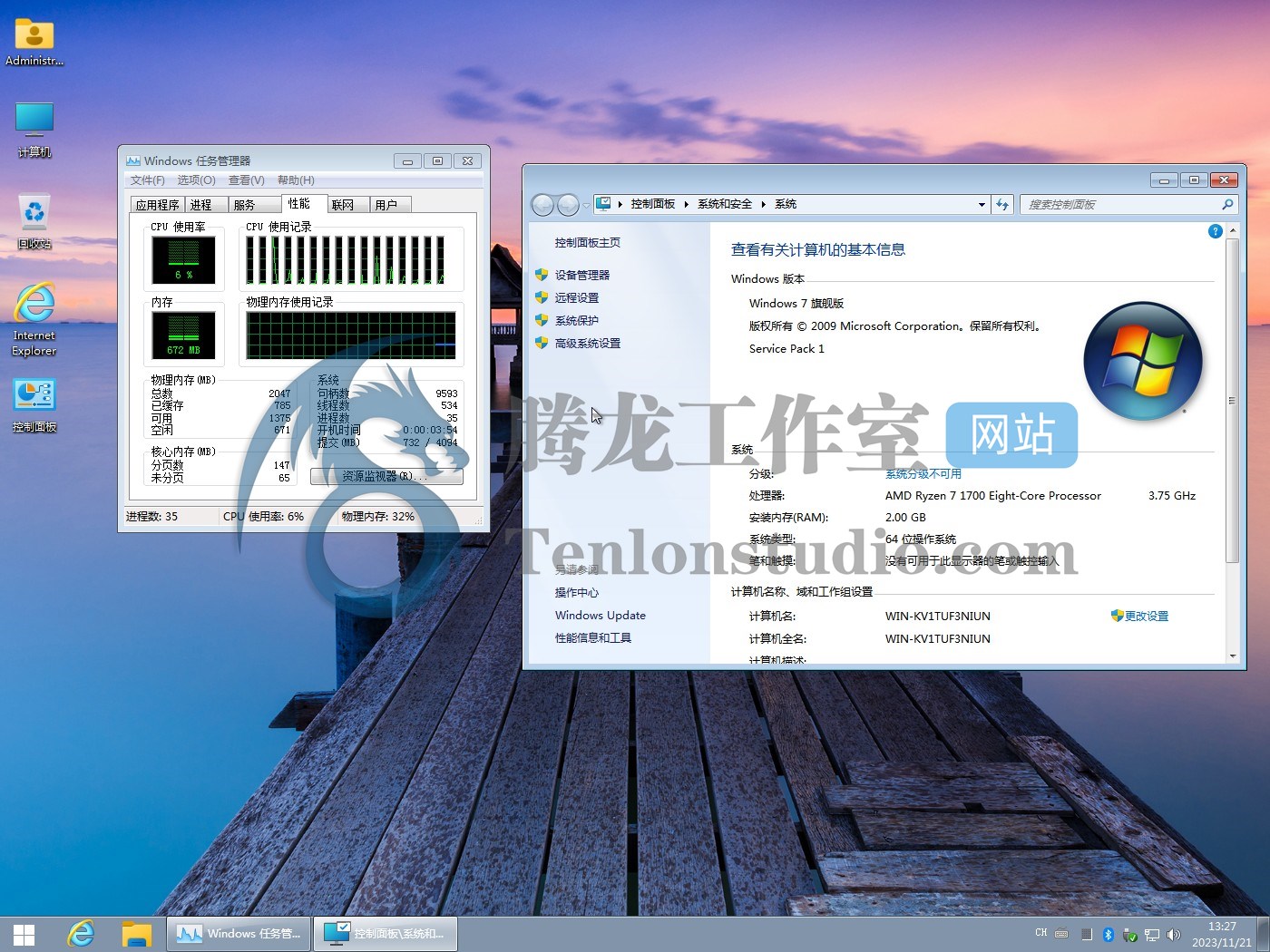
Task: Activate the 控制面板\系统 taskbar button
Action: [386, 933]
